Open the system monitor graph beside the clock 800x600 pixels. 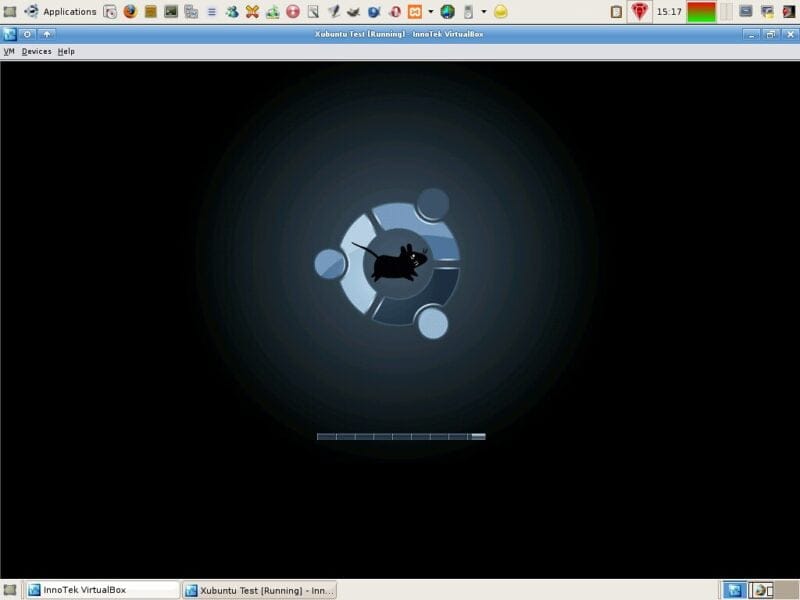pos(700,12)
